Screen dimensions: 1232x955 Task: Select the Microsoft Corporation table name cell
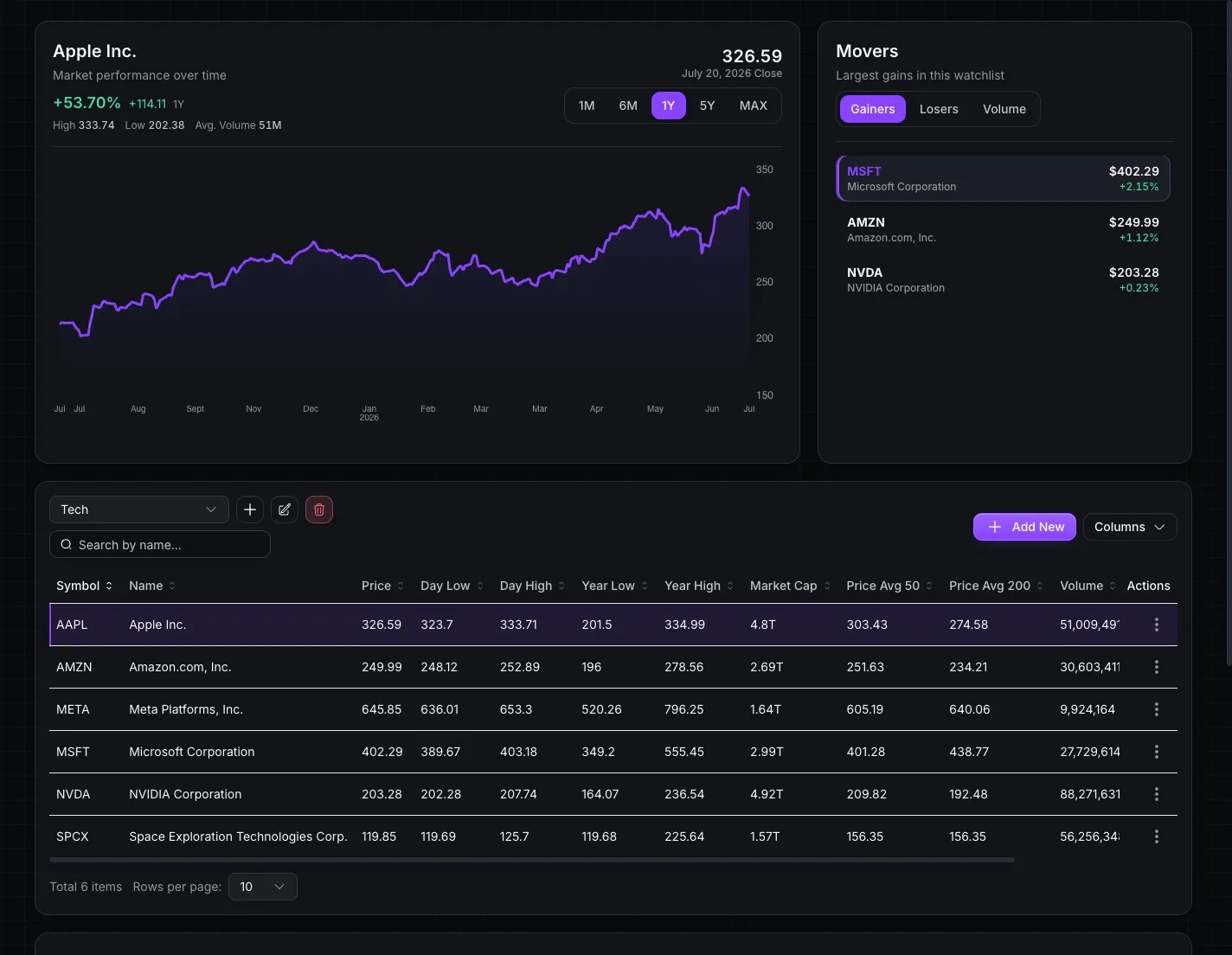coord(192,752)
